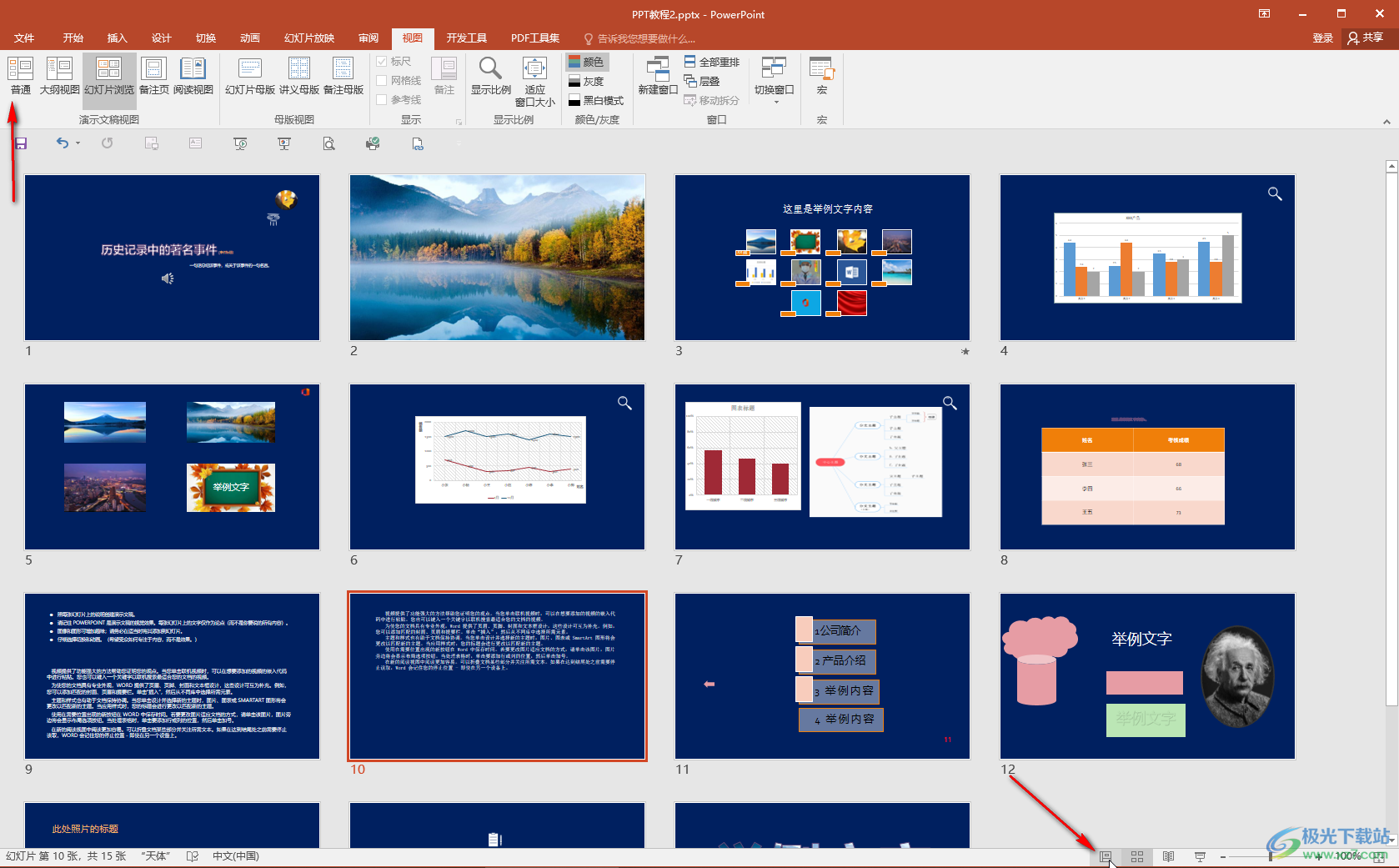
Task: Click the Share (共享) button
Action: pyautogui.click(x=1366, y=38)
